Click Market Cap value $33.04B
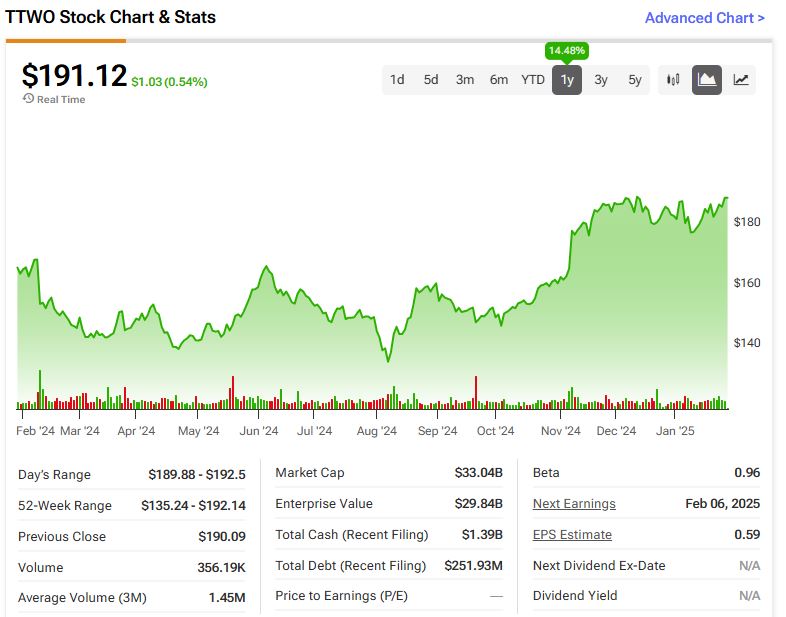Image resolution: width=786 pixels, height=617 pixels. point(479,473)
